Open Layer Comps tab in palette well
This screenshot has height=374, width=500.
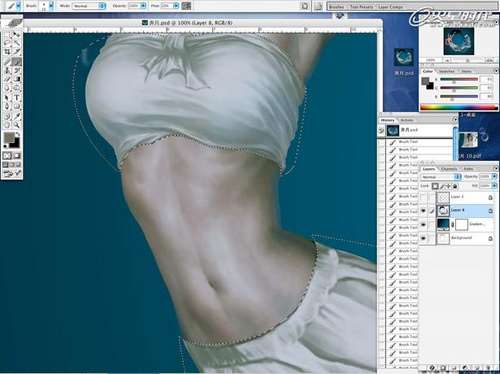[391, 7]
